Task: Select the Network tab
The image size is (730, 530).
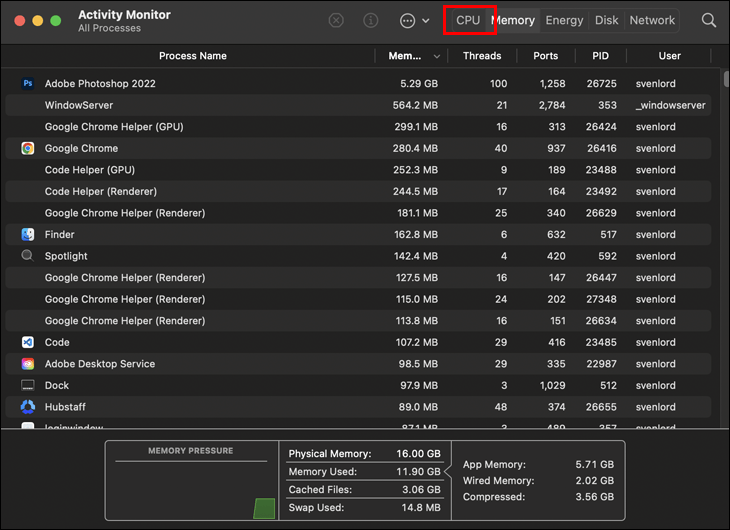Action: [652, 20]
